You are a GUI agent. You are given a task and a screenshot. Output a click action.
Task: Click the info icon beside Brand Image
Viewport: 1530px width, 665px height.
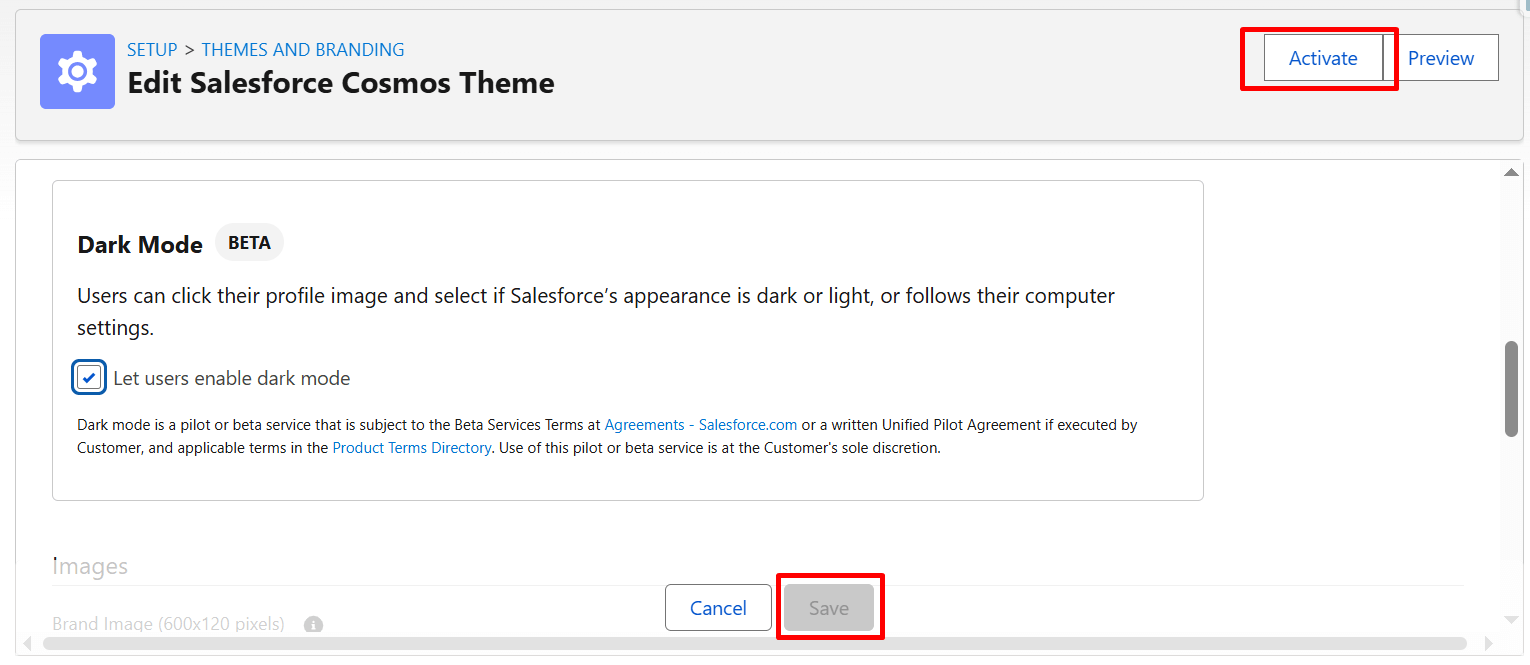tap(313, 625)
